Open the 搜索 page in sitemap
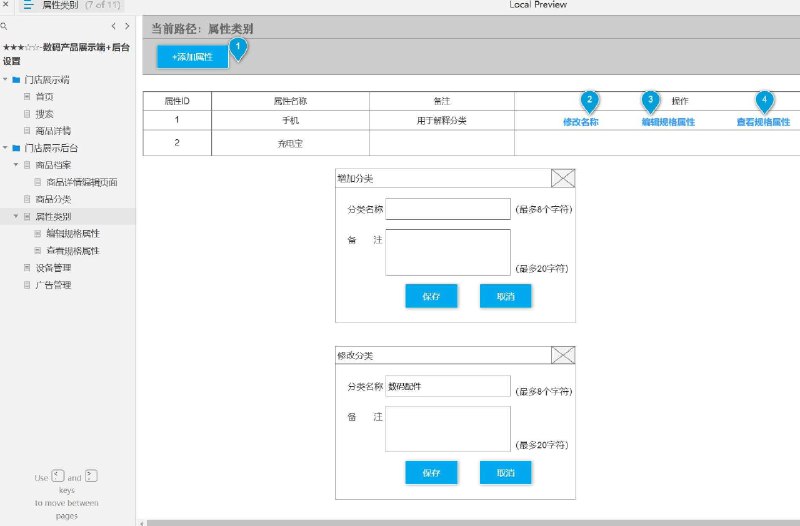800x526 pixels. [44, 114]
